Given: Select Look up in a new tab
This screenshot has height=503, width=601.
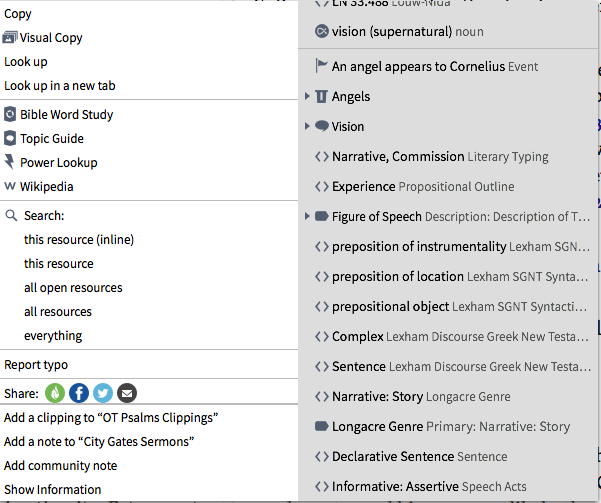Looking at the screenshot, I should coord(60,86).
